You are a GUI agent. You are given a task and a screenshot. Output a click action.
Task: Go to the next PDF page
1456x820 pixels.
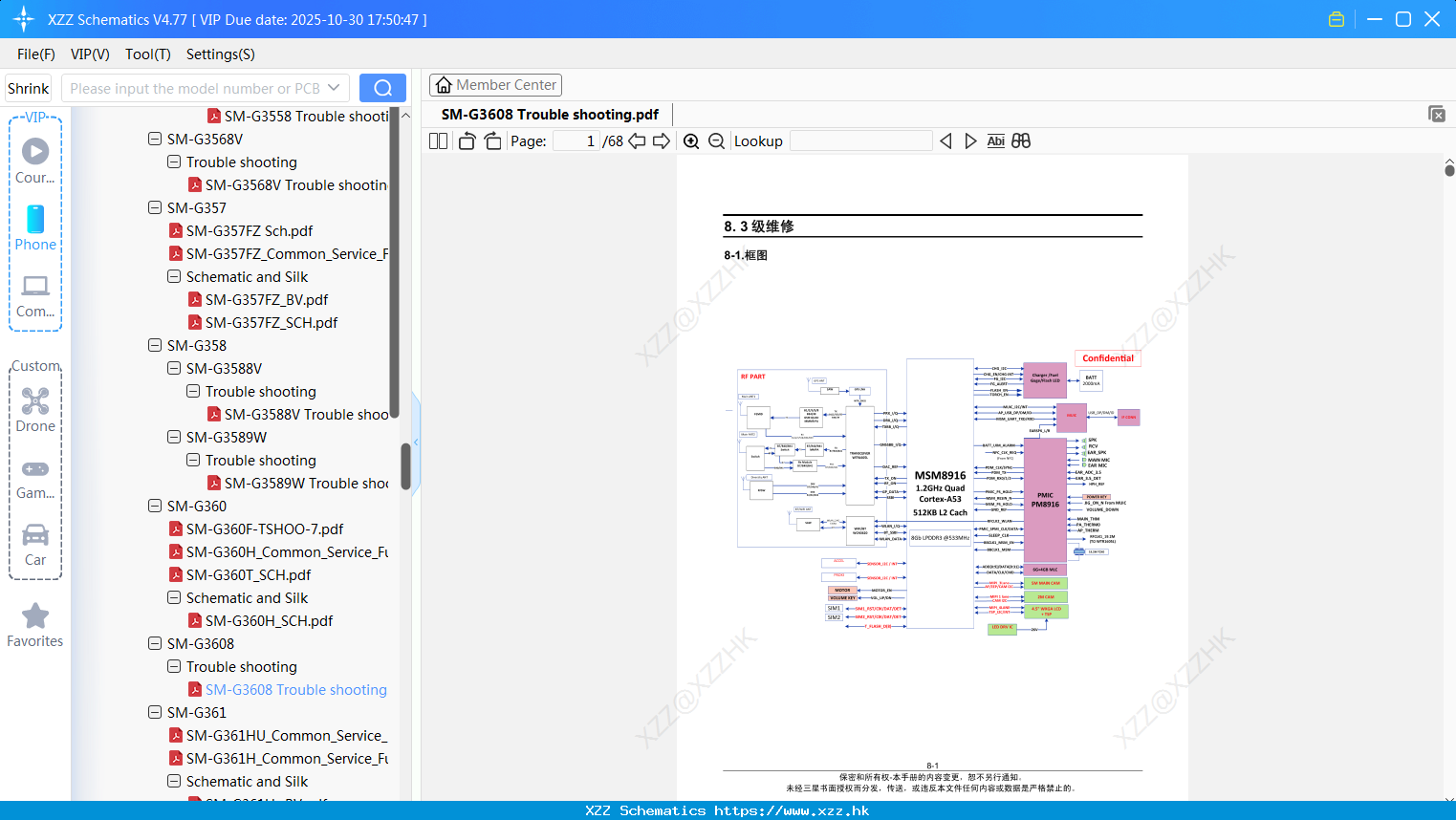[x=662, y=141]
